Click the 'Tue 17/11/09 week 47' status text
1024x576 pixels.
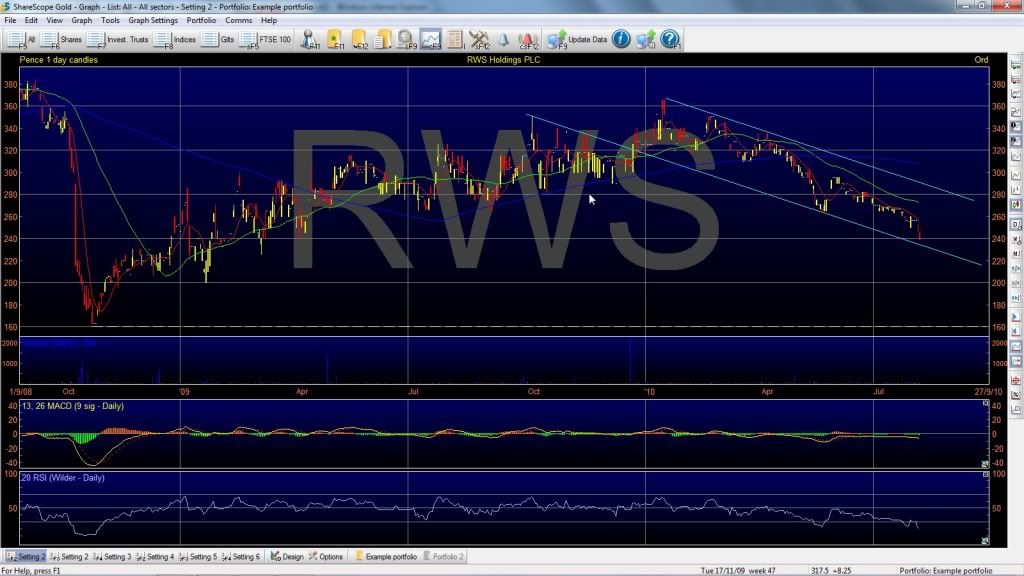738,571
